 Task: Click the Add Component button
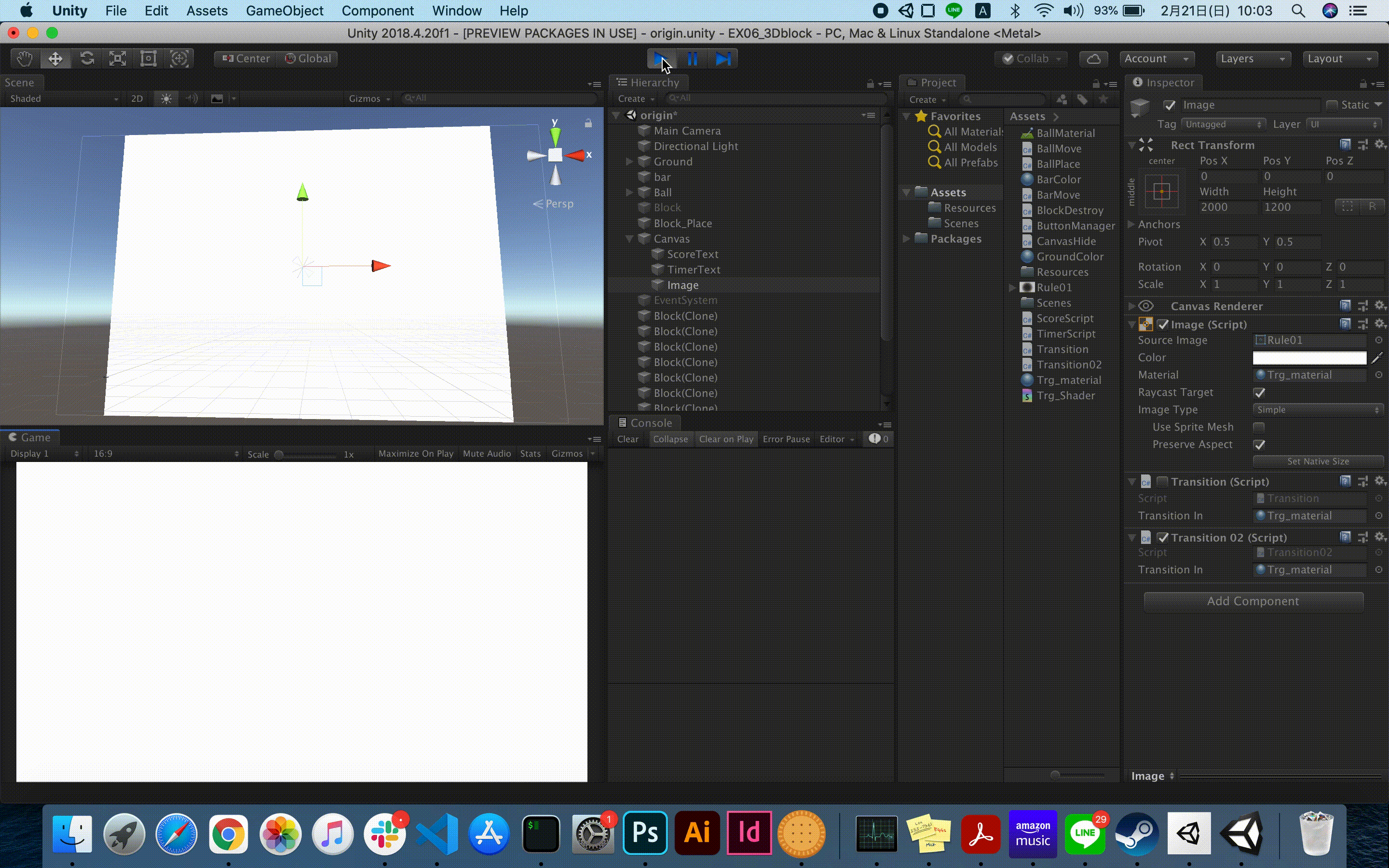click(1253, 601)
